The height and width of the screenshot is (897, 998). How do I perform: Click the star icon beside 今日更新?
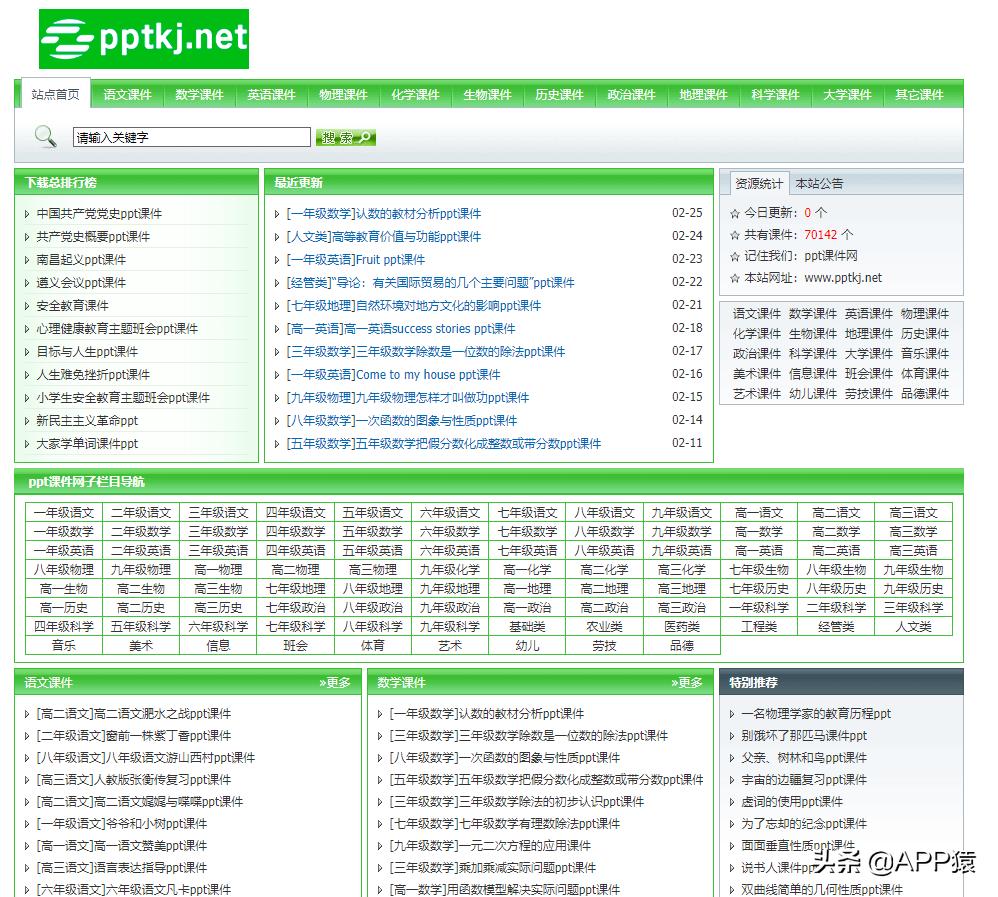coord(735,213)
